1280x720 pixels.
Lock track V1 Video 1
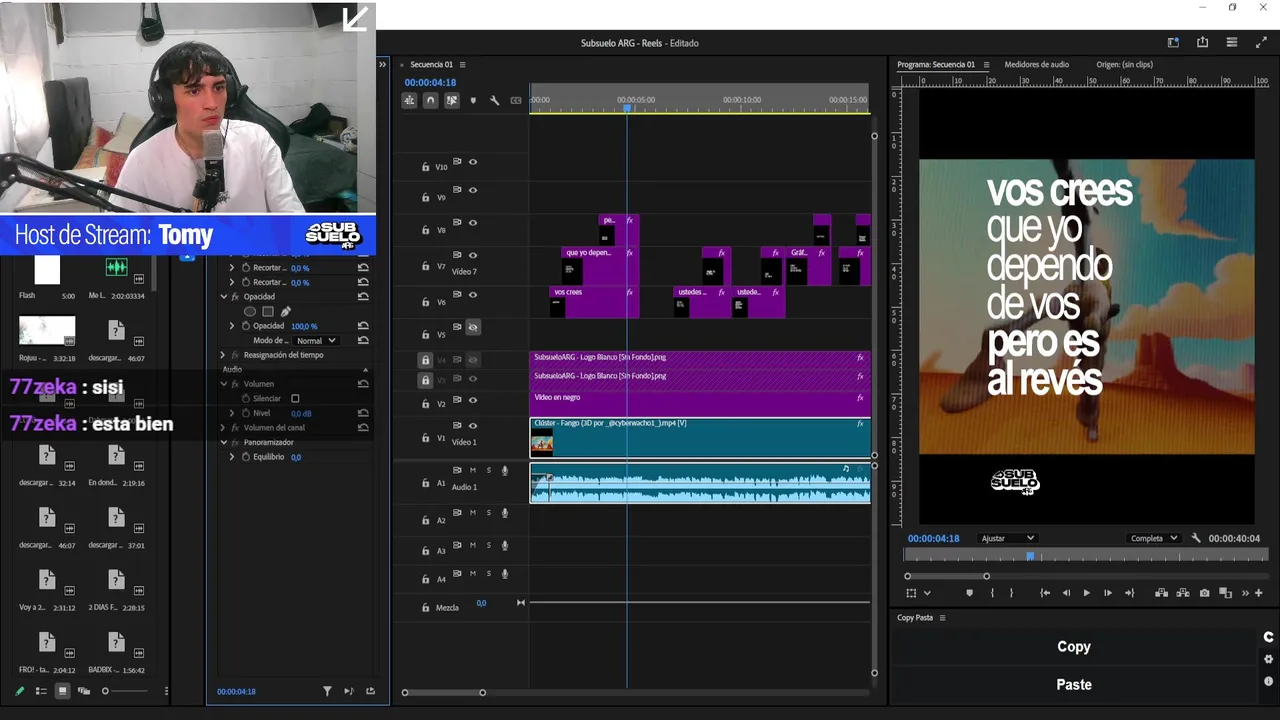click(425, 438)
